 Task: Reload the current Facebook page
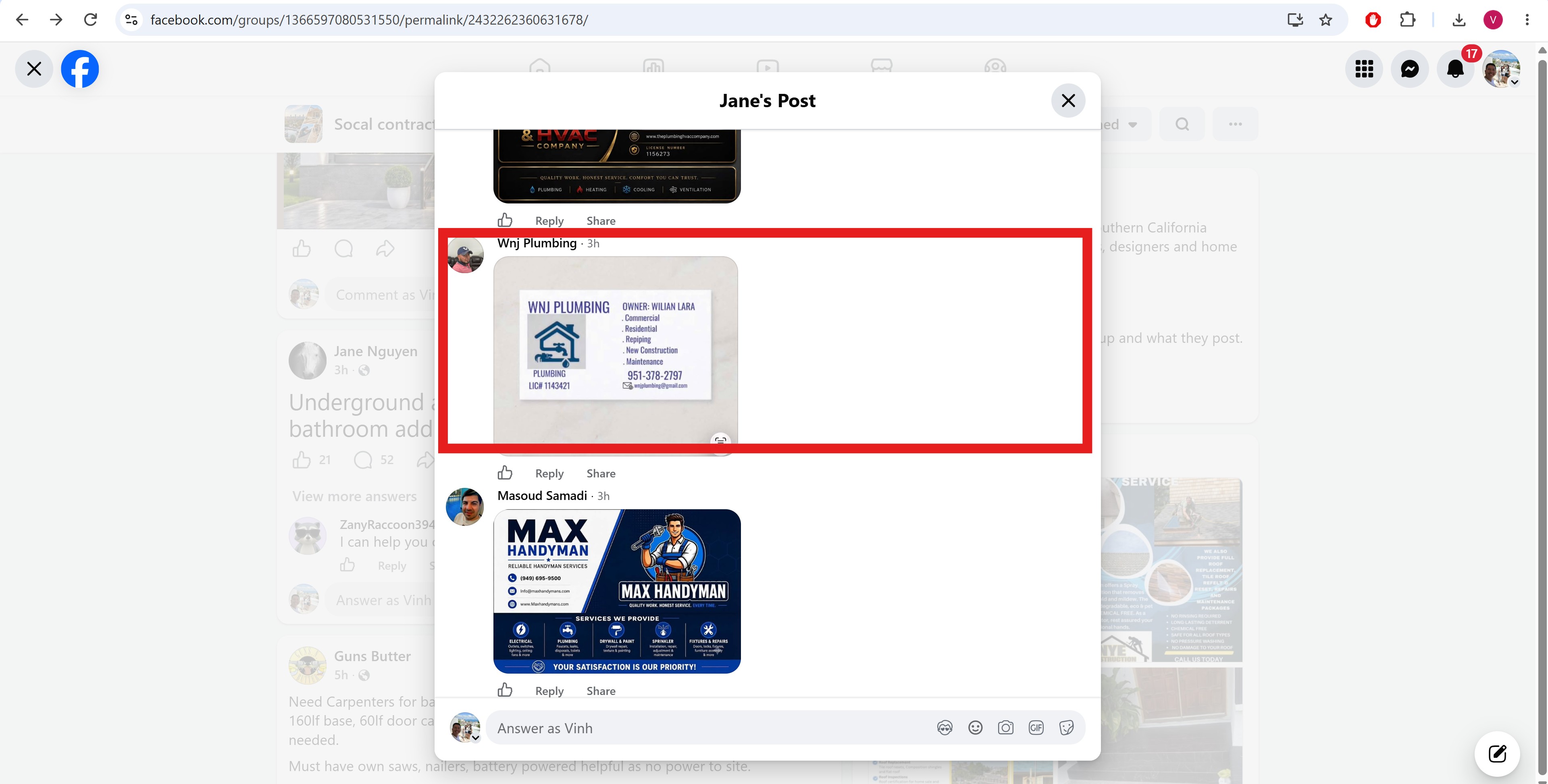[90, 20]
